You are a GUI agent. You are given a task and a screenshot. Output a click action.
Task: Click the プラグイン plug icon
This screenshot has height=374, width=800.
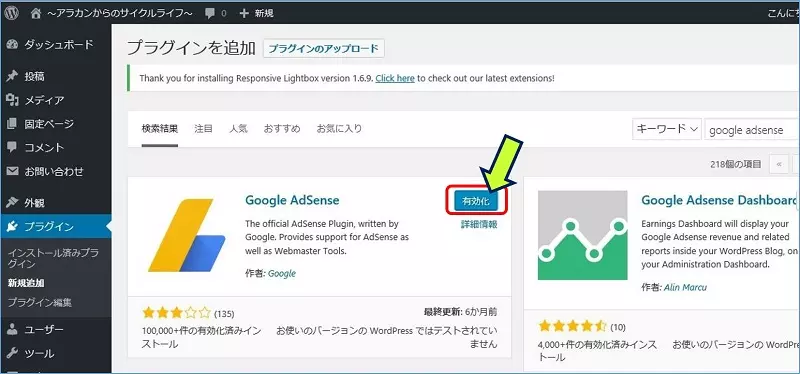(x=12, y=227)
